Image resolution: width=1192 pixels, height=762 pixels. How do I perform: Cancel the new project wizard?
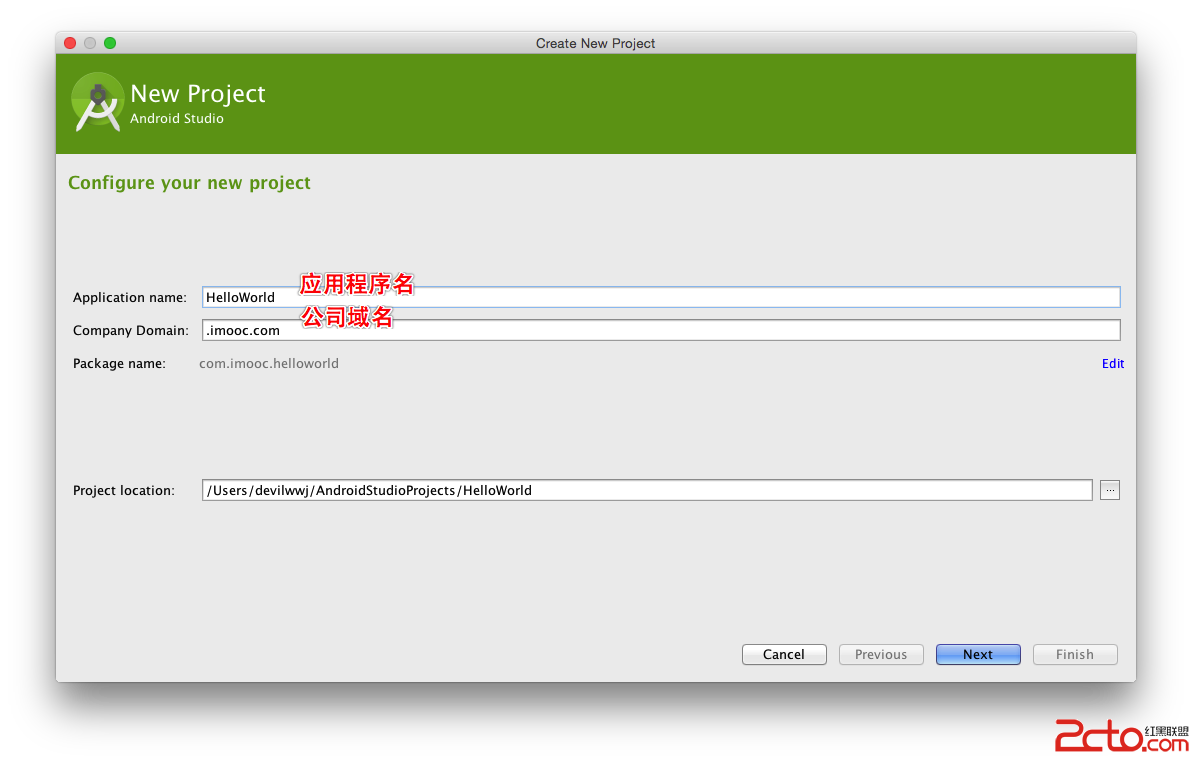[x=784, y=655]
